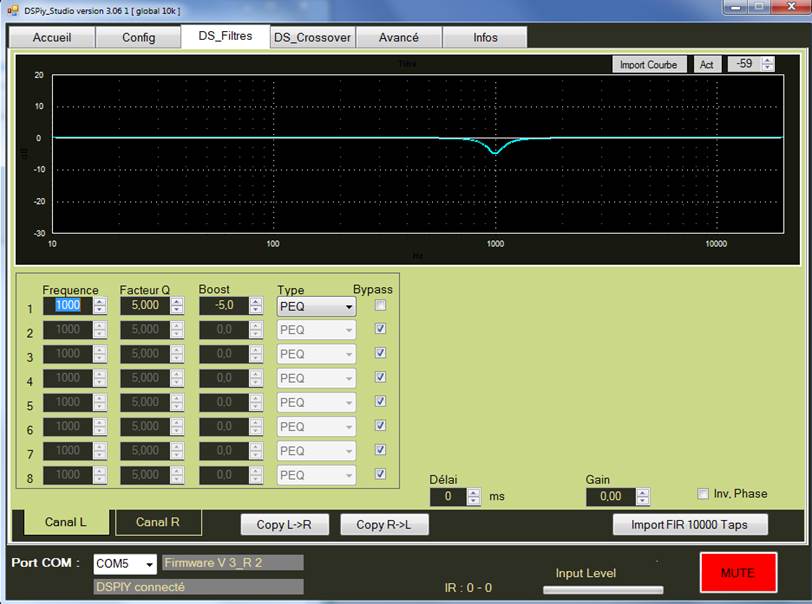Switch to Canal R channel tab

pyautogui.click(x=158, y=522)
